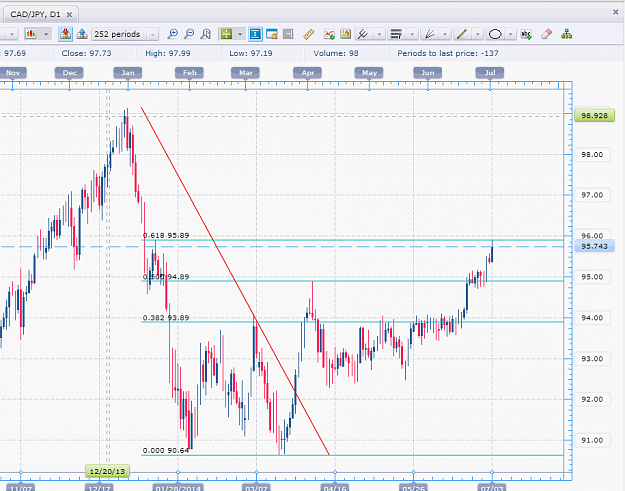The image size is (625, 491).
Task: Click the blue up-arrow chart icon
Action: pos(82,34)
